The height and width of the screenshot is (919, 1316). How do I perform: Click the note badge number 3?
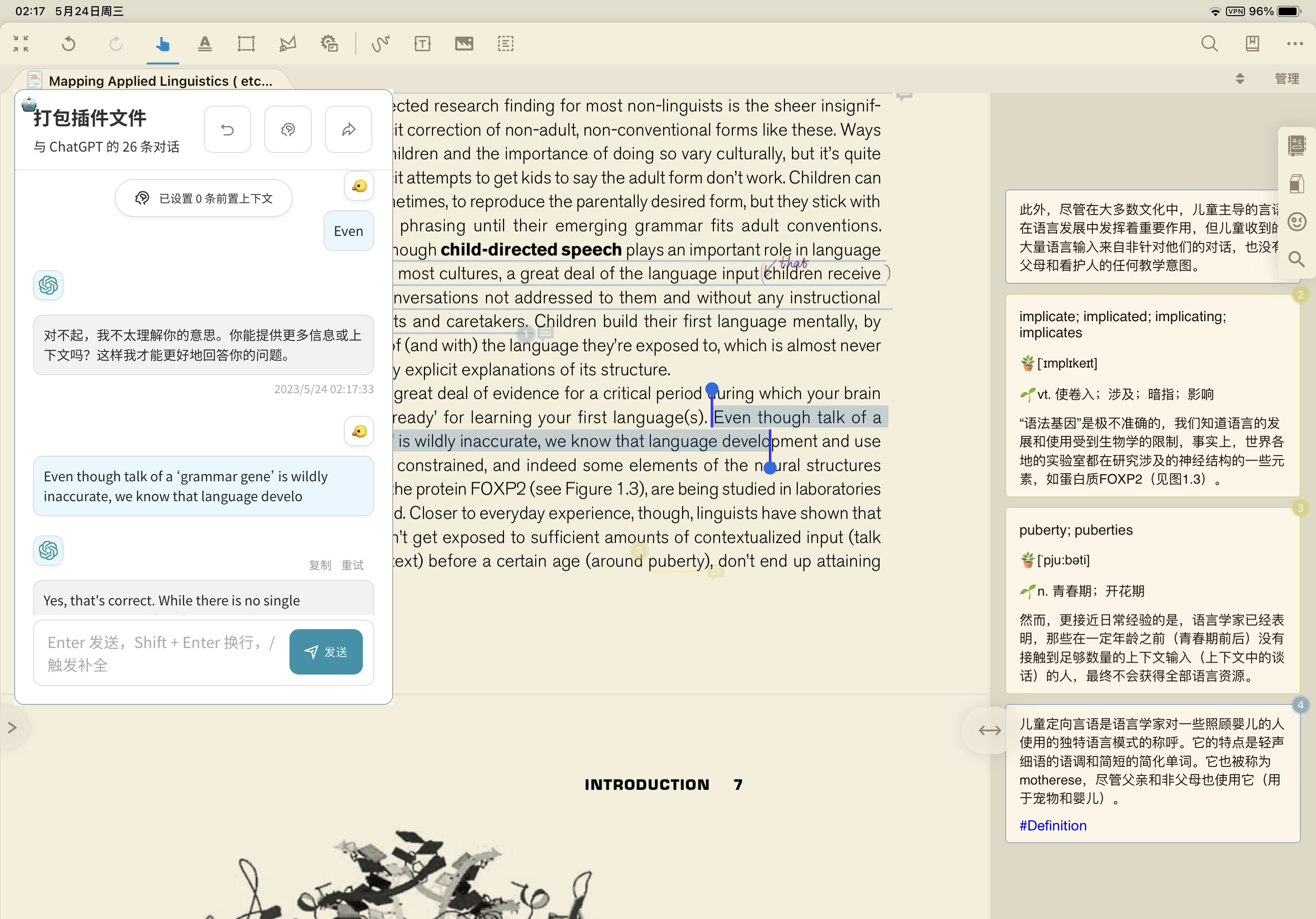coord(1300,508)
